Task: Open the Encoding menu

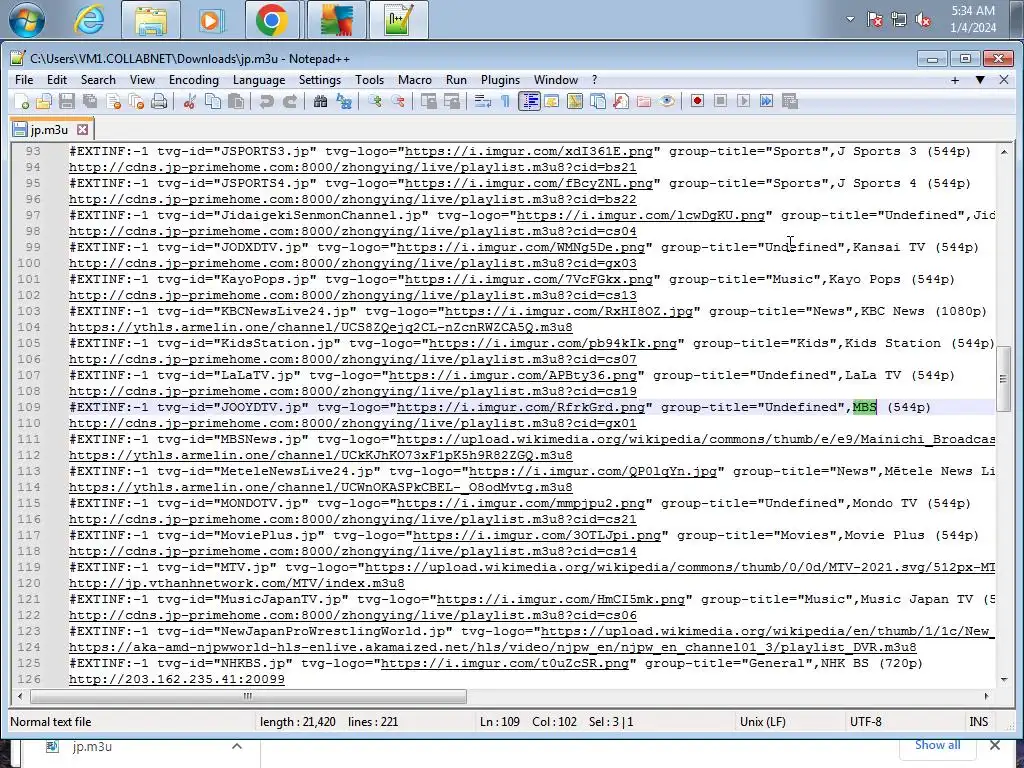Action: pos(194,80)
